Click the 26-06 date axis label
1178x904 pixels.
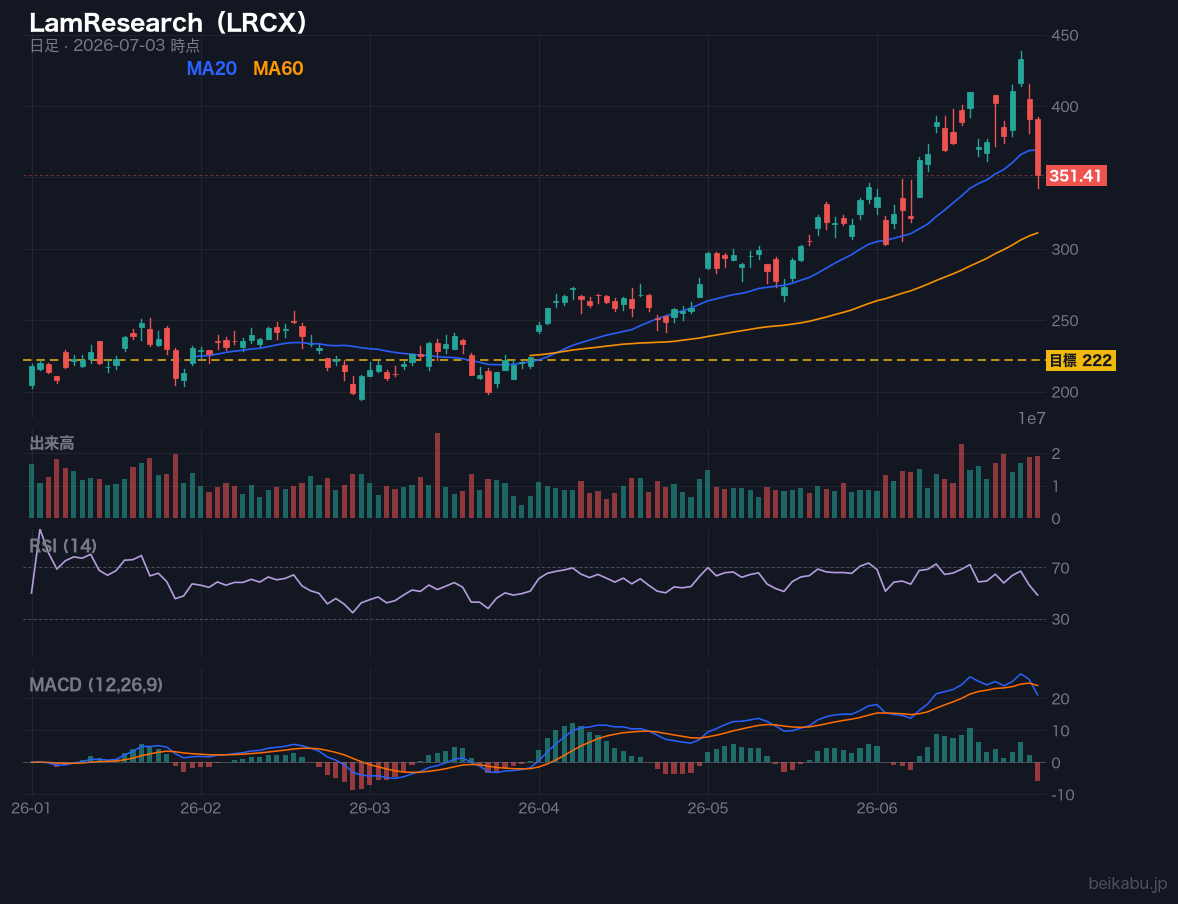tap(877, 808)
